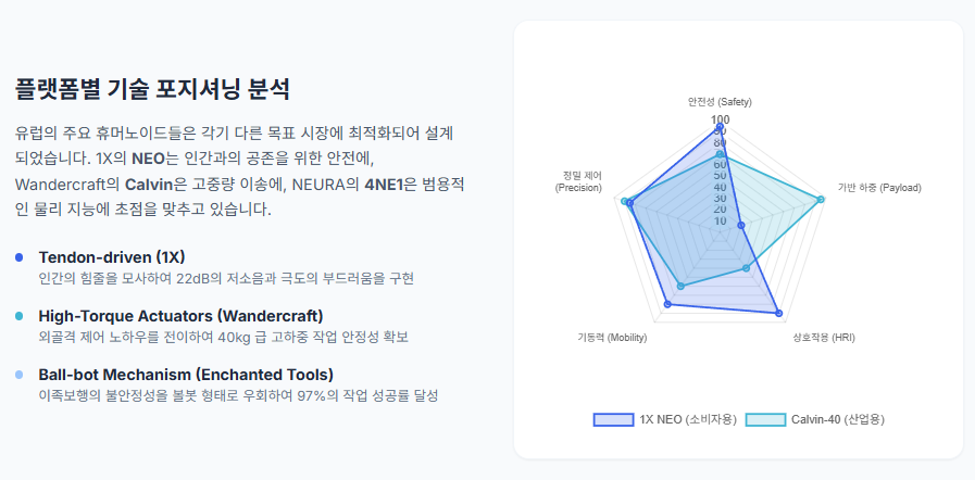Click the 1X NEO Safety data point
975x480 pixels.
pos(720,127)
